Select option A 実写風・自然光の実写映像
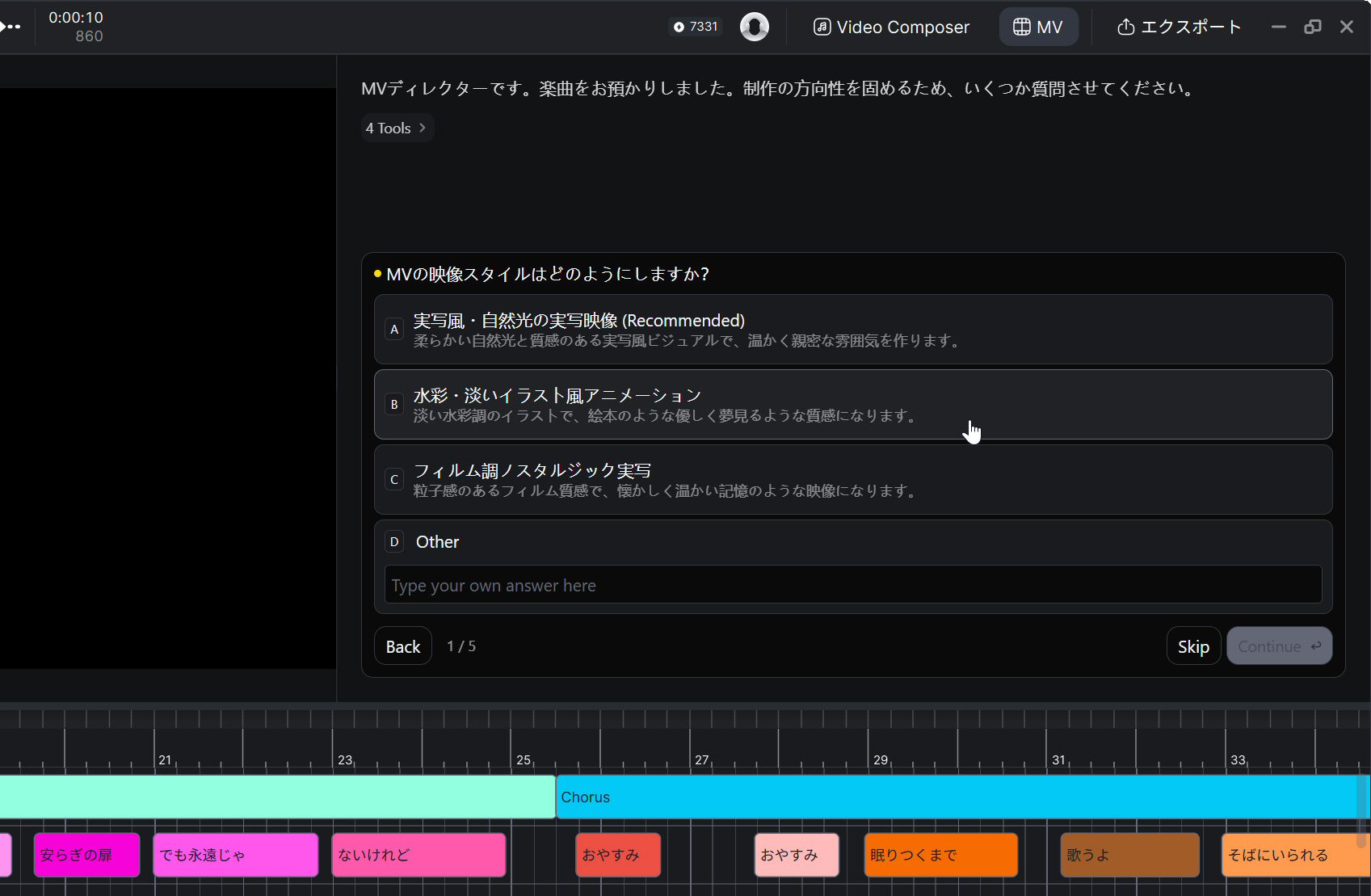Screen dimensions: 1371x896 click(853, 329)
